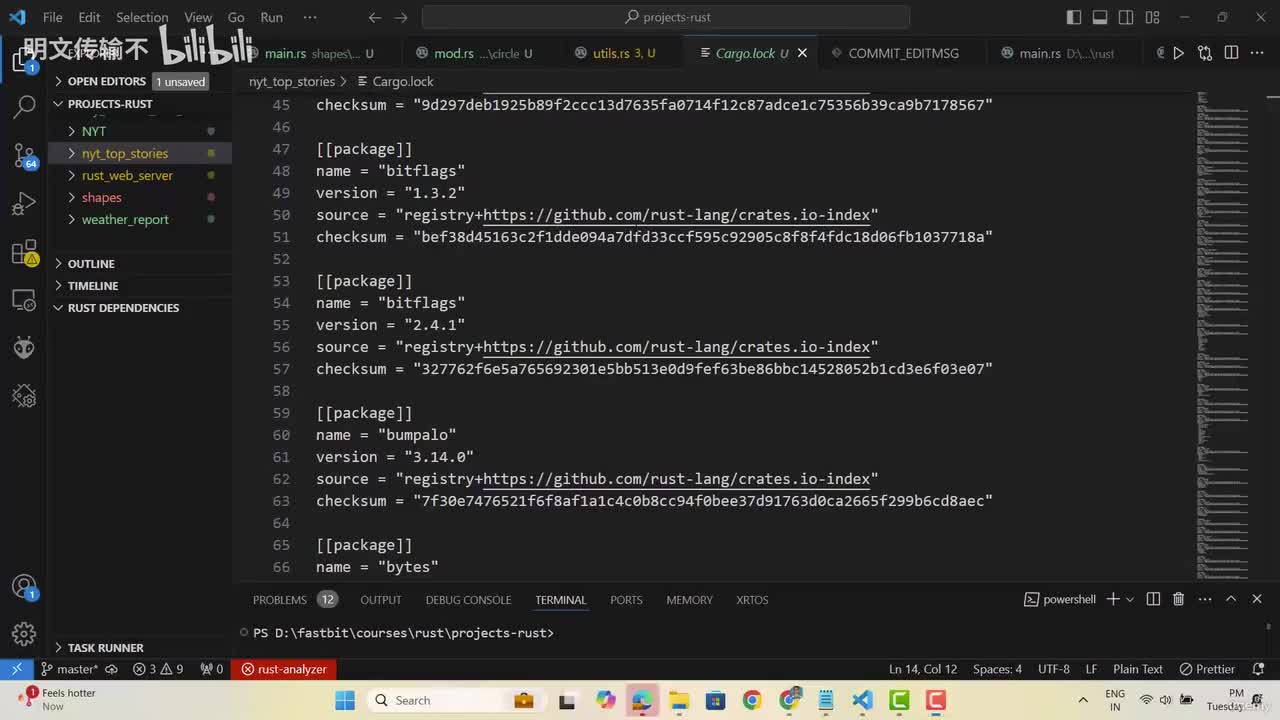The image size is (1280, 720).
Task: Open errors and warnings count in status bar
Action: pos(158,669)
